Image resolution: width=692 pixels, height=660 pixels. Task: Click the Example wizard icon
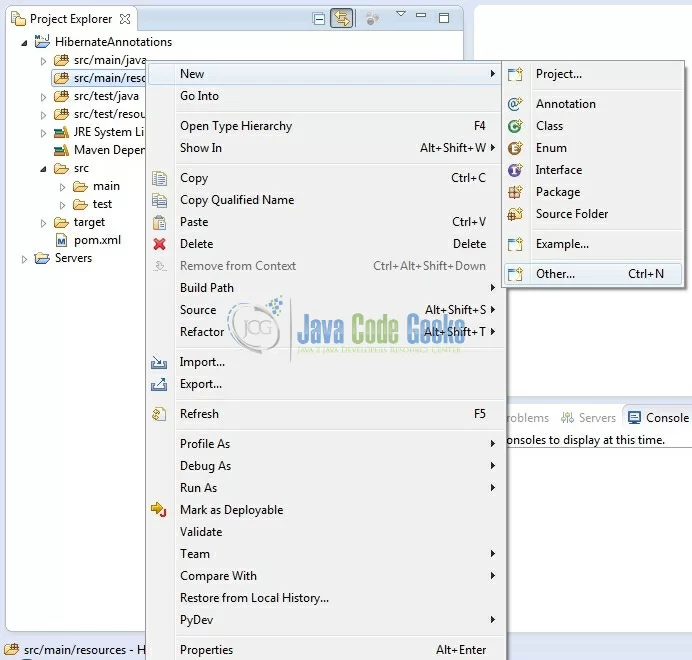[515, 244]
